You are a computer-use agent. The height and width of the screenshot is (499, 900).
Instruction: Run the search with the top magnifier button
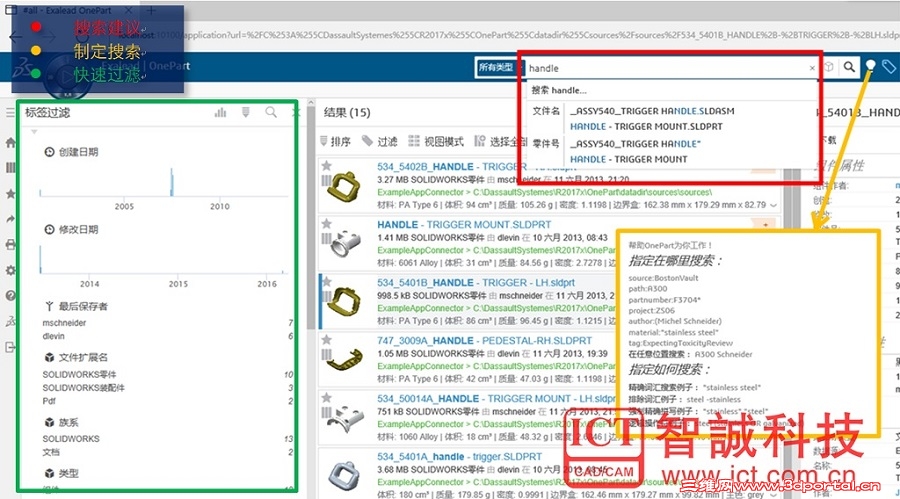[849, 67]
